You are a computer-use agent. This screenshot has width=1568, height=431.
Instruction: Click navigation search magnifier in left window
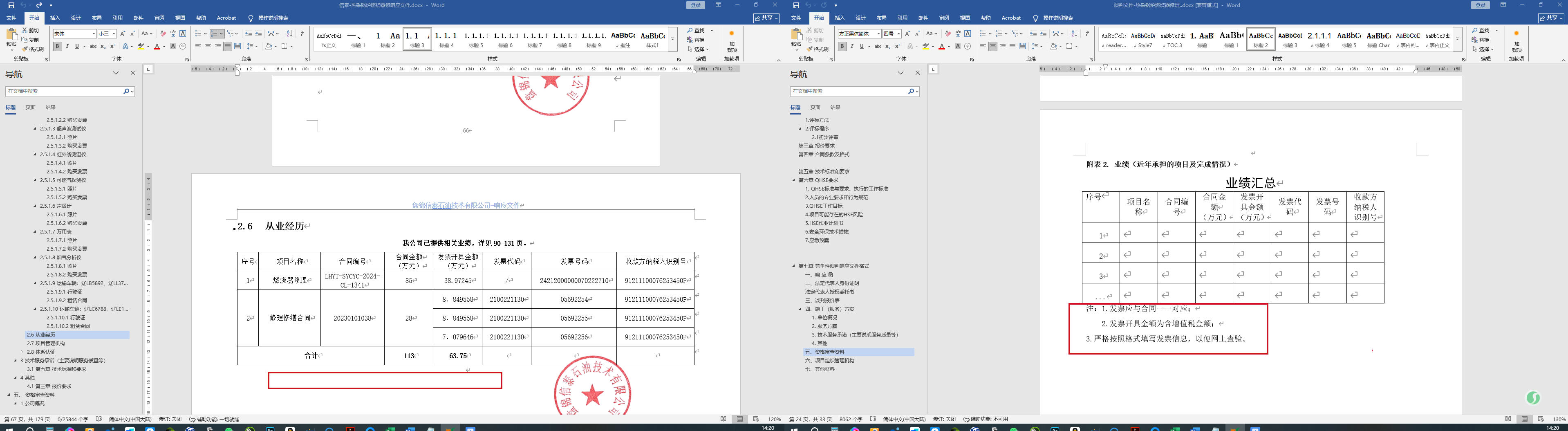(x=126, y=91)
